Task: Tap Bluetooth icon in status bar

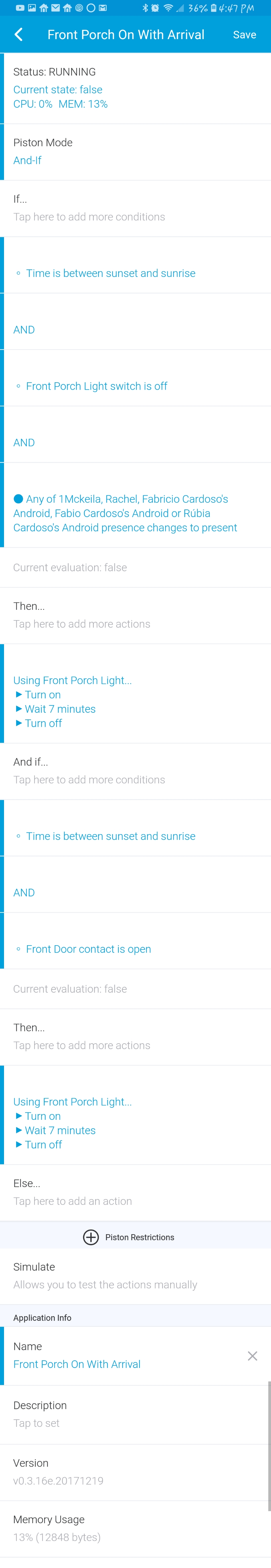Action: point(145,8)
